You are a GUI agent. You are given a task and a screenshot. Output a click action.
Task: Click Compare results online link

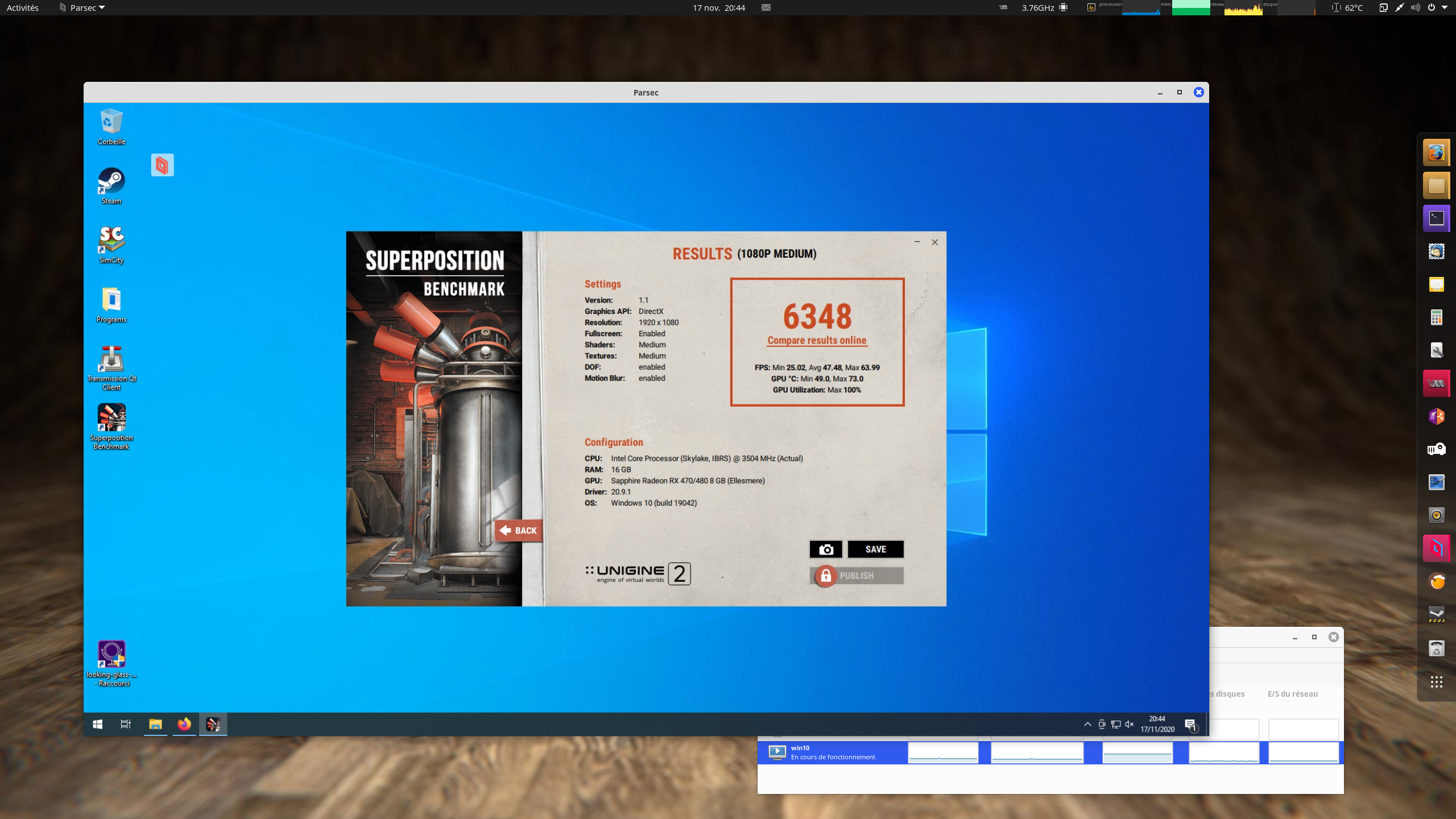[817, 340]
